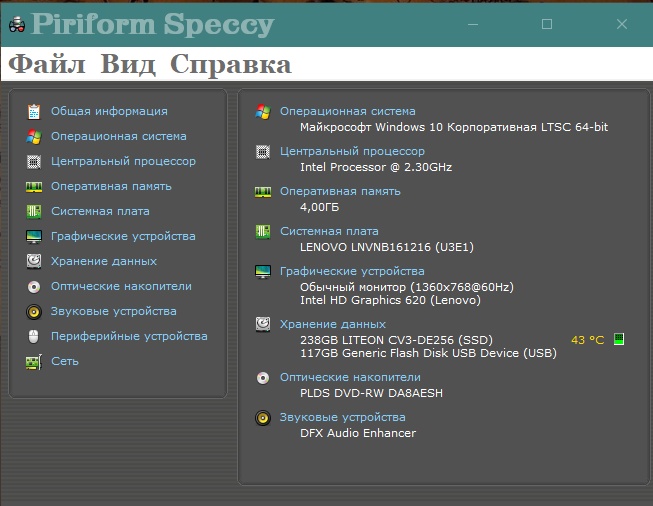The width and height of the screenshot is (653, 506).
Task: Select Системная плата in sidebar
Action: pos(100,211)
